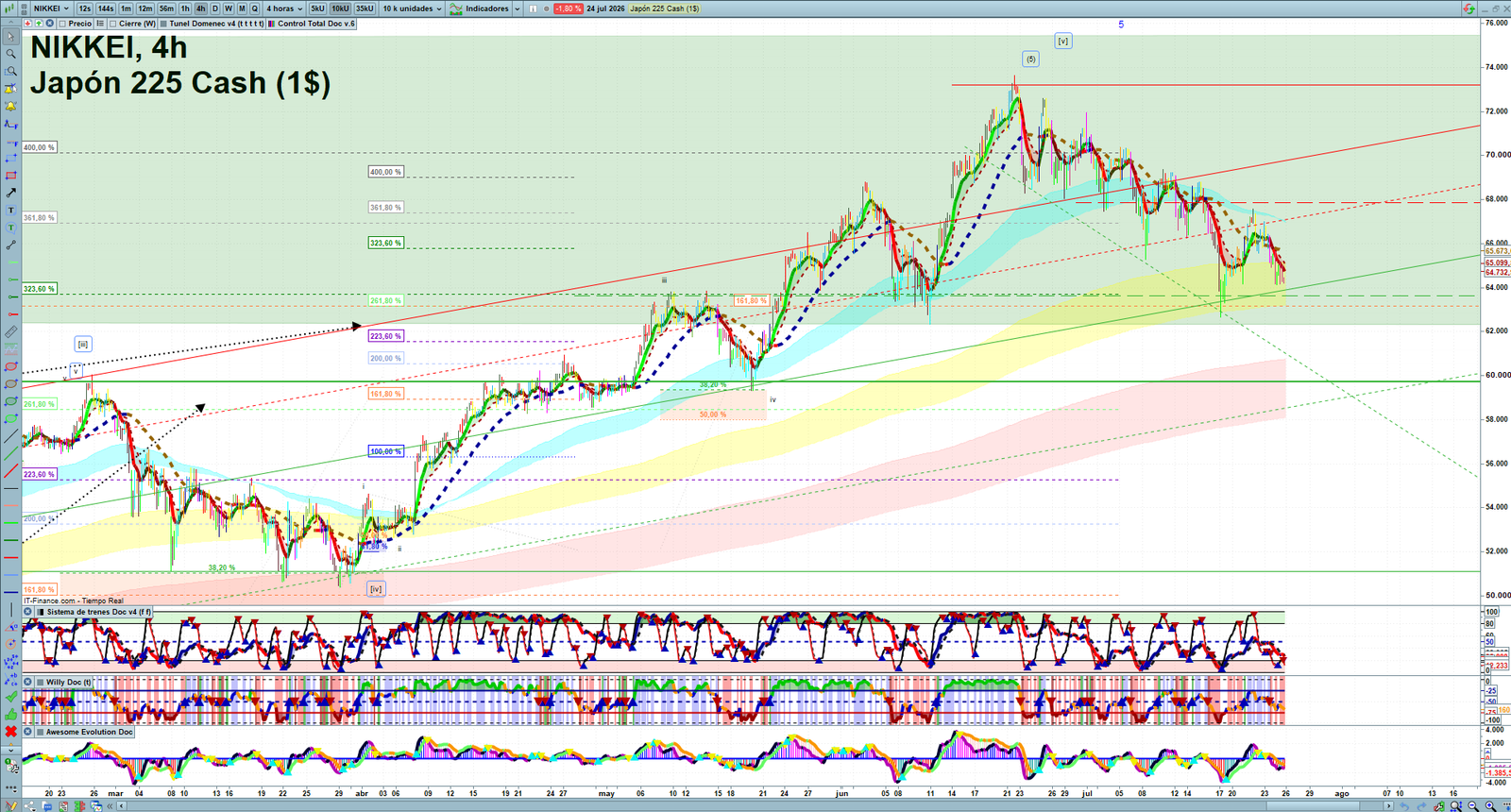Switch to the D daily timeframe
The height and width of the screenshot is (812, 1511).
tap(214, 8)
